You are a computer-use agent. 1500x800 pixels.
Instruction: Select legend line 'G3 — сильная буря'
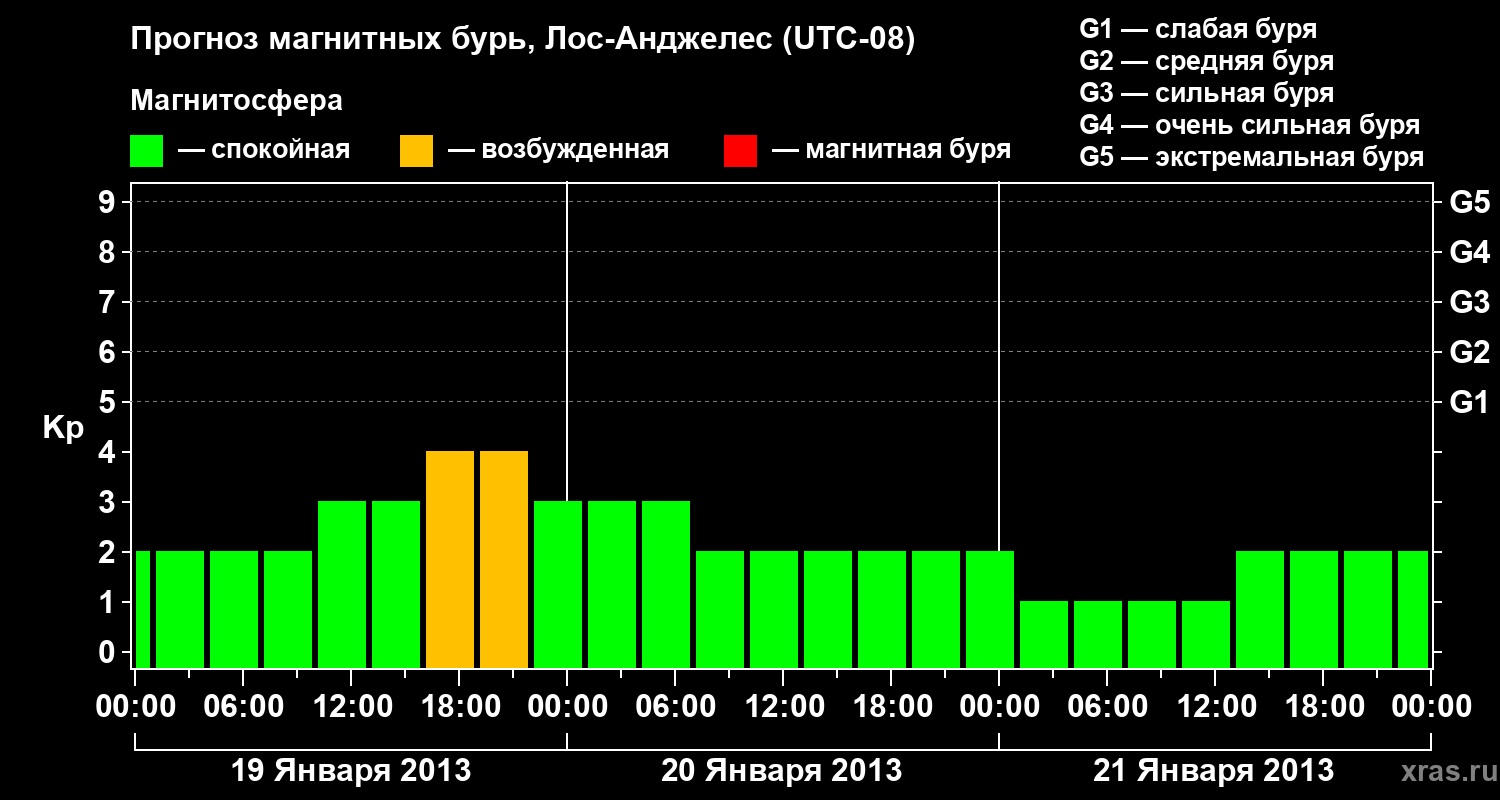1207,93
